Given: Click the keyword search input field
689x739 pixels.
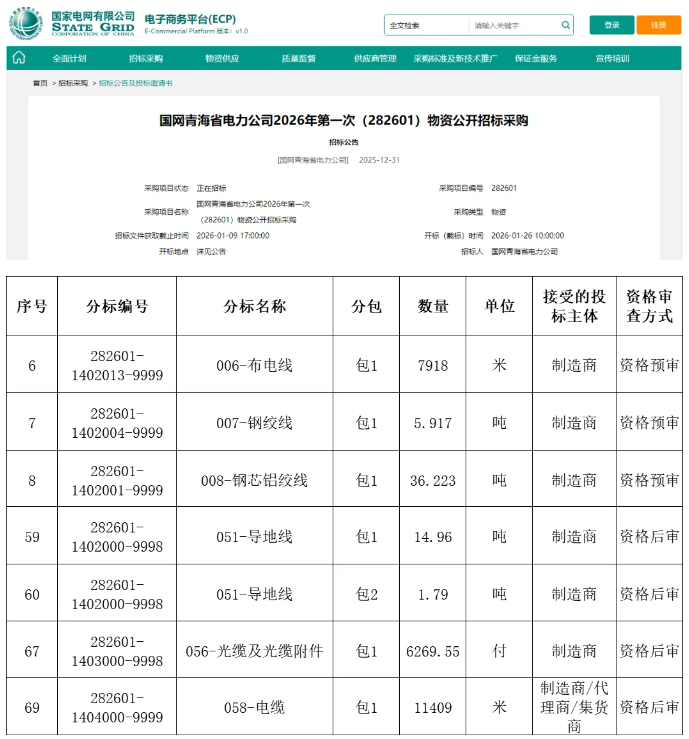Looking at the screenshot, I should pyautogui.click(x=512, y=25).
